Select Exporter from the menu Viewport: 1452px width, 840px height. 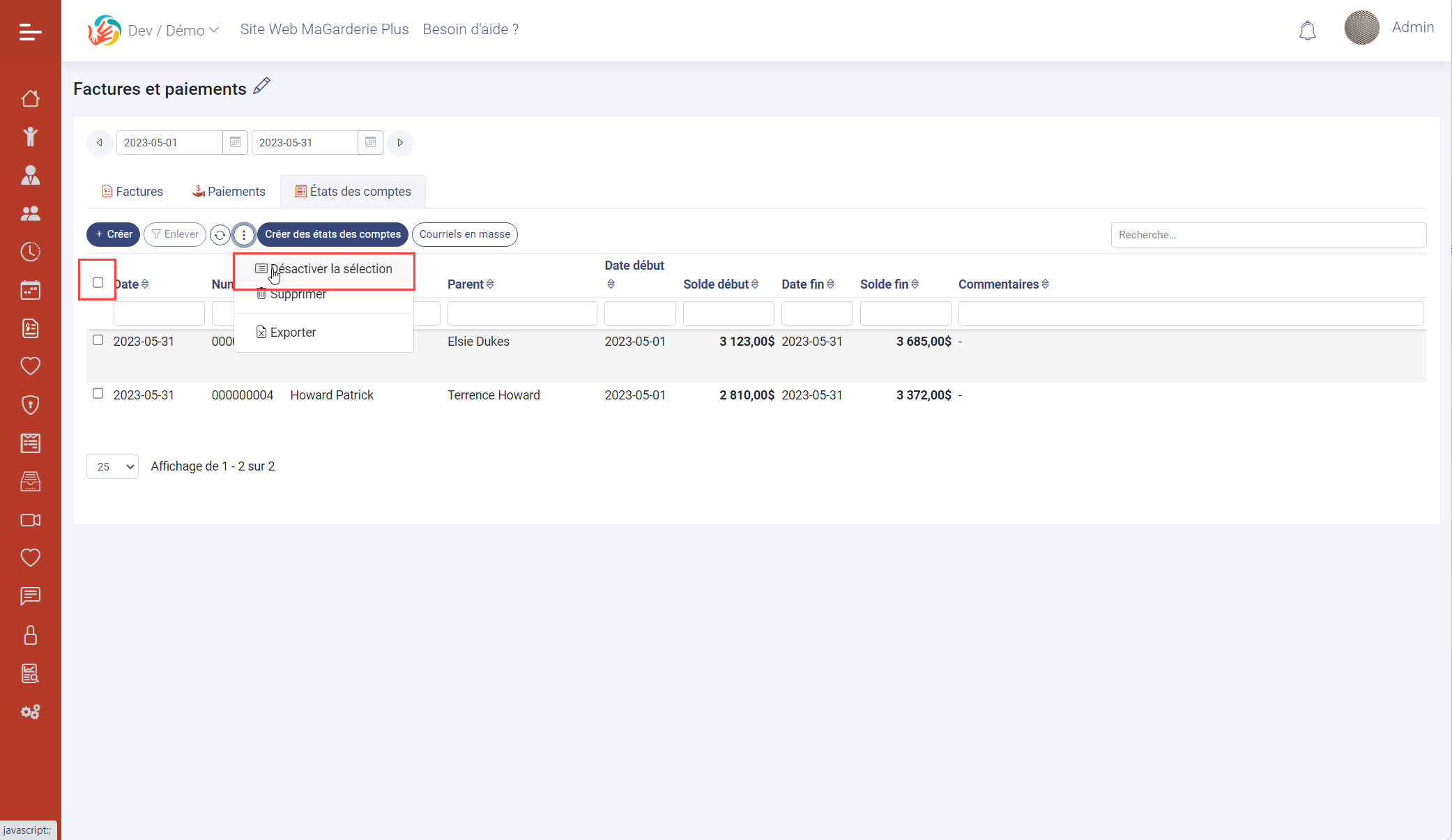click(293, 333)
